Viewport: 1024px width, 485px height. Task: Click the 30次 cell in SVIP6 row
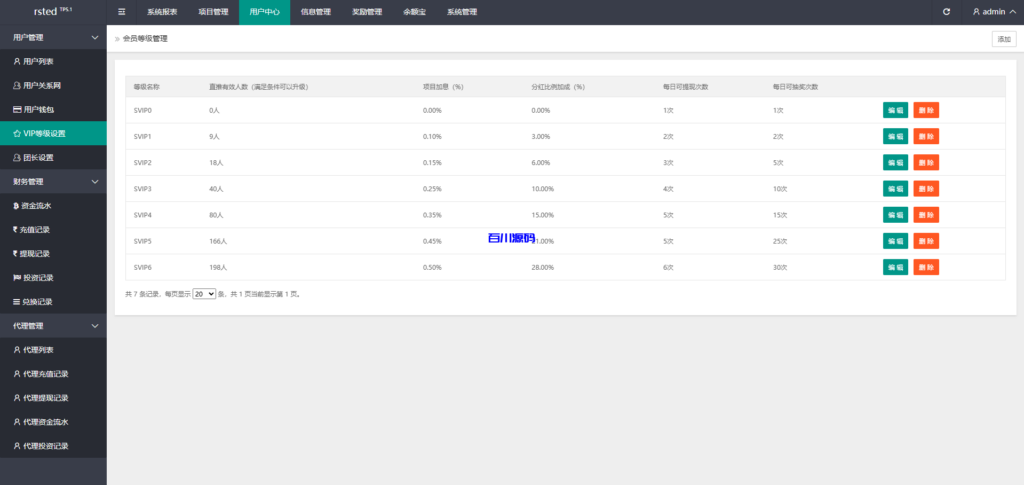pos(780,267)
